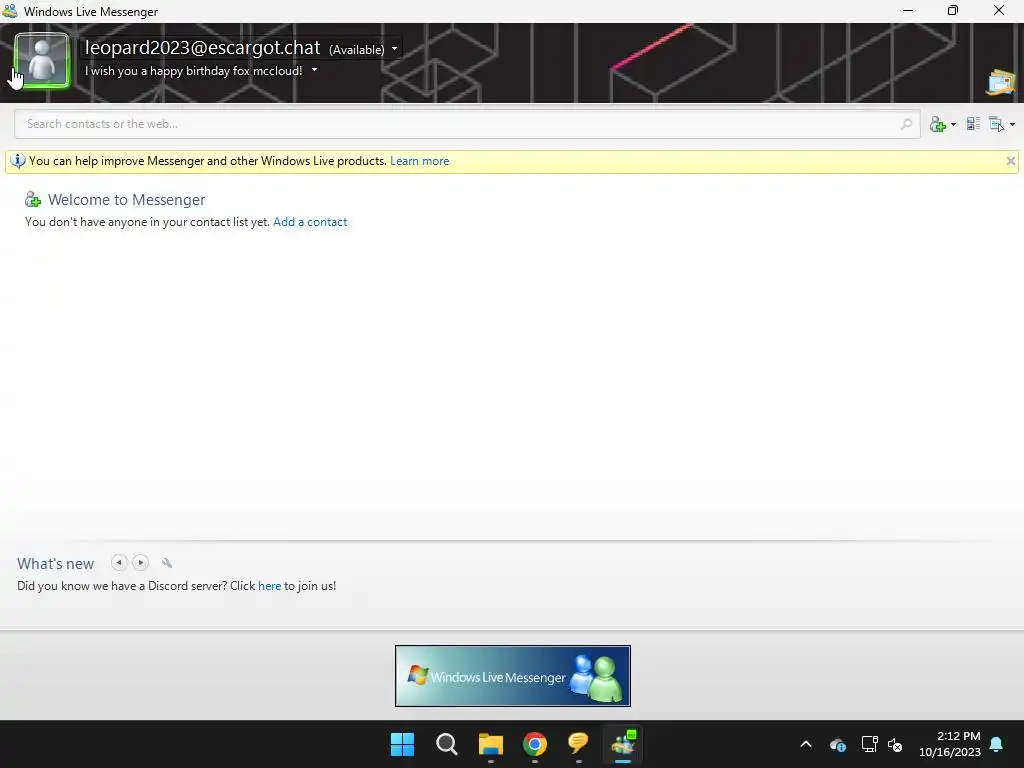This screenshot has height=768, width=1024.
Task: Click the here link to join Discord
Action: (x=269, y=586)
